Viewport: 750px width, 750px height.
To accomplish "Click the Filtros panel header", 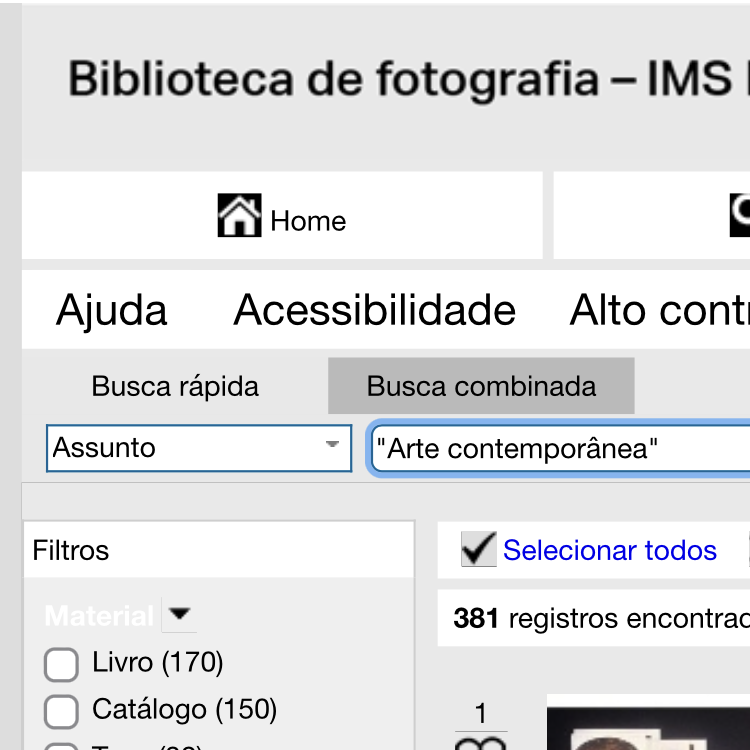I will click(x=219, y=550).
